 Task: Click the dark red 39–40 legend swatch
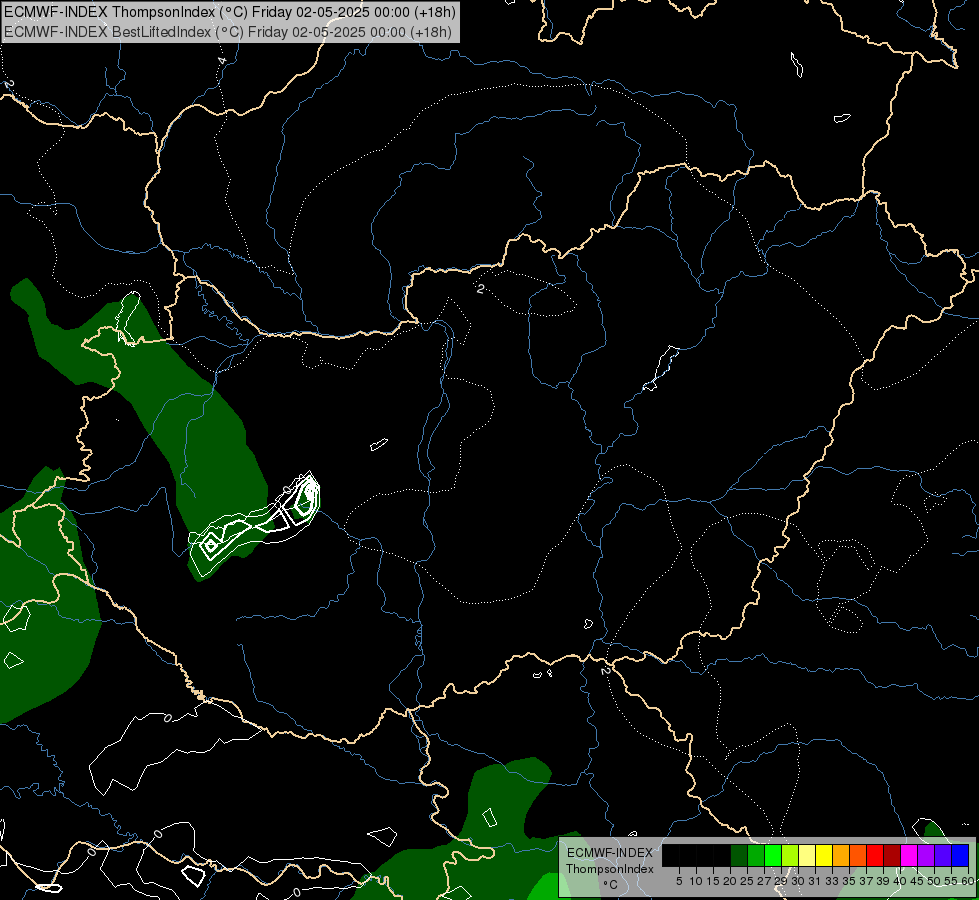(892, 855)
